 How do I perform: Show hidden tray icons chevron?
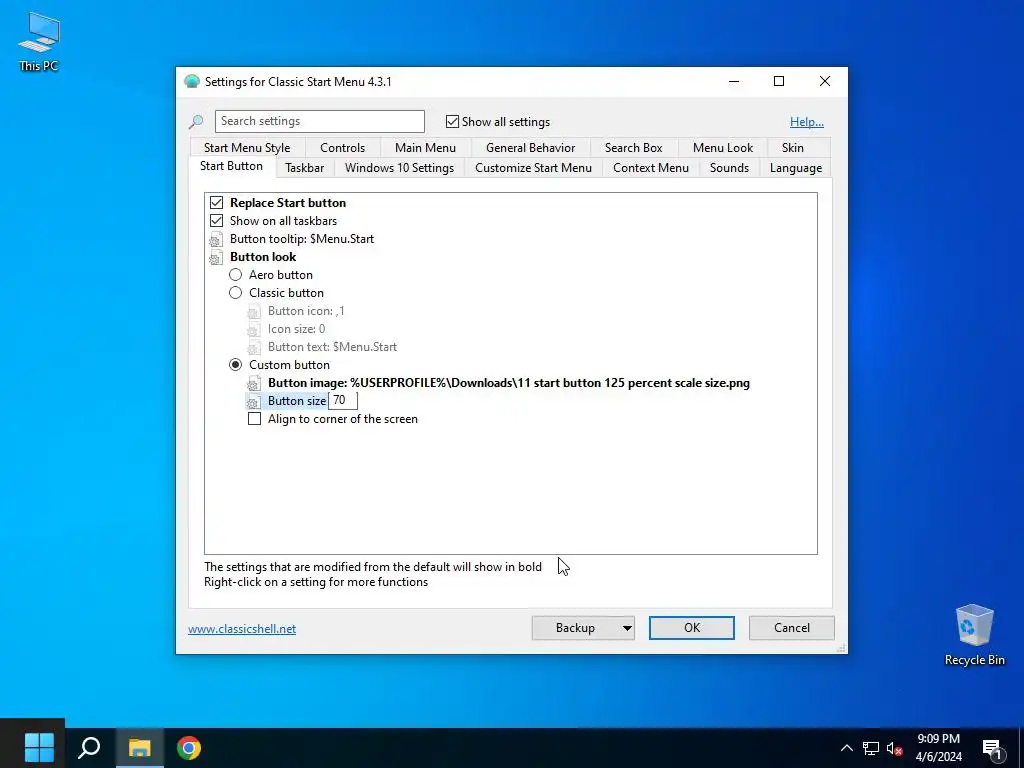tap(846, 748)
